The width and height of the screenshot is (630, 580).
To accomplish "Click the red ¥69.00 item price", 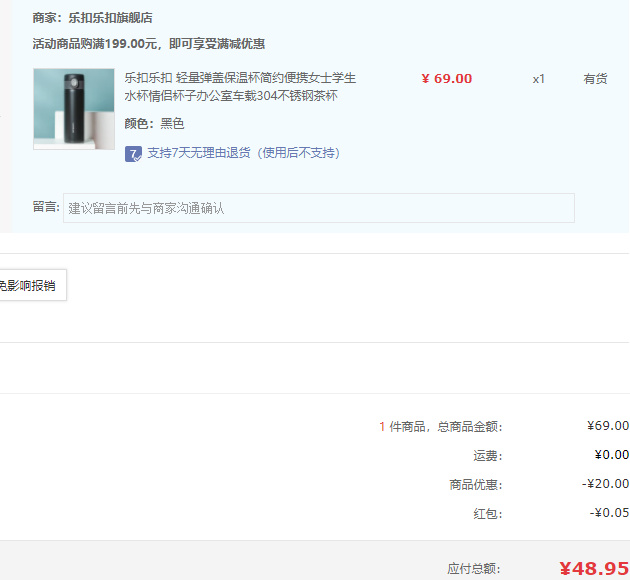I will (447, 79).
